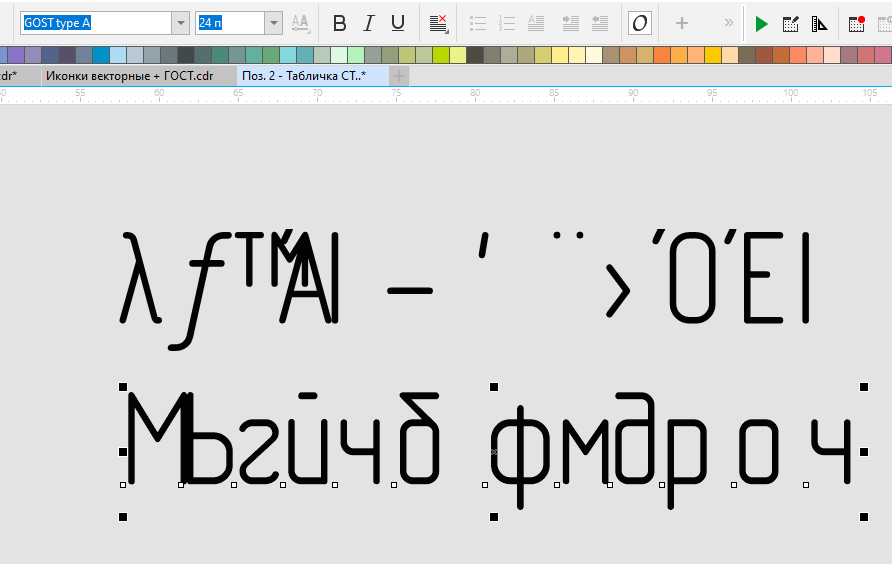This screenshot has width=892, height=564.
Task: Expand the toolbar overflow chevrons
Action: pyautogui.click(x=729, y=23)
